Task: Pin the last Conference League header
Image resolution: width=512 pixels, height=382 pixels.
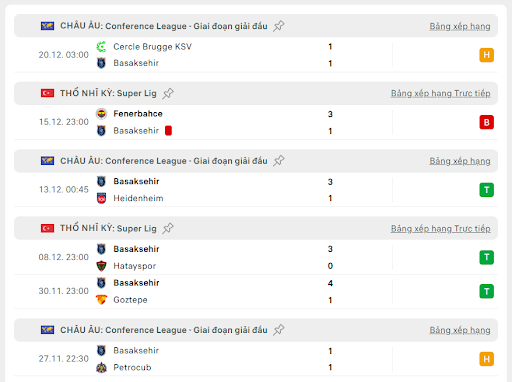Action: click(279, 330)
